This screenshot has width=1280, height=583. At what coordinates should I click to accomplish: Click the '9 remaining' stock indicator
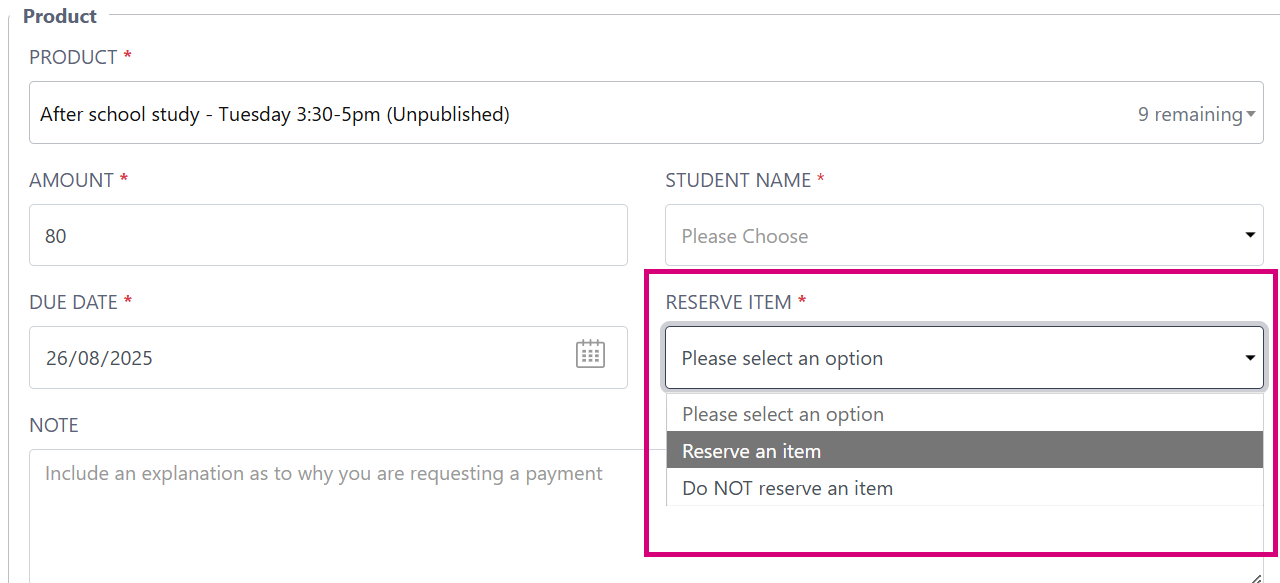1189,115
